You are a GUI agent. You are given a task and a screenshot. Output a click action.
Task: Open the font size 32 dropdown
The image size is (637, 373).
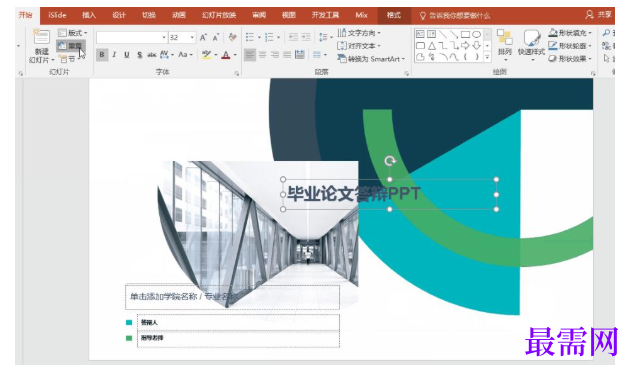(192, 37)
